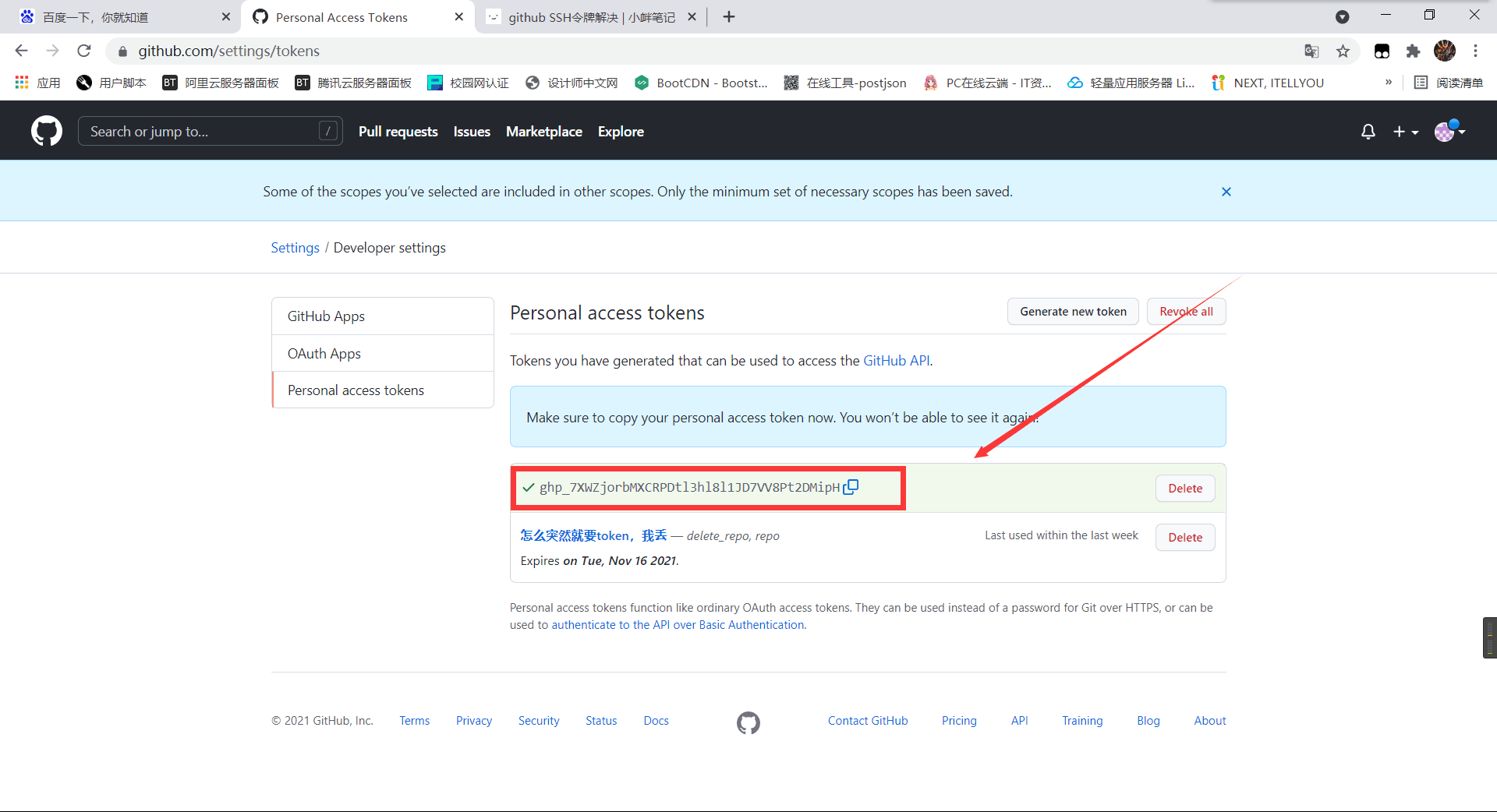Screen dimensions: 1497x812
Task: Open the Docs footer link
Action: [656, 721]
